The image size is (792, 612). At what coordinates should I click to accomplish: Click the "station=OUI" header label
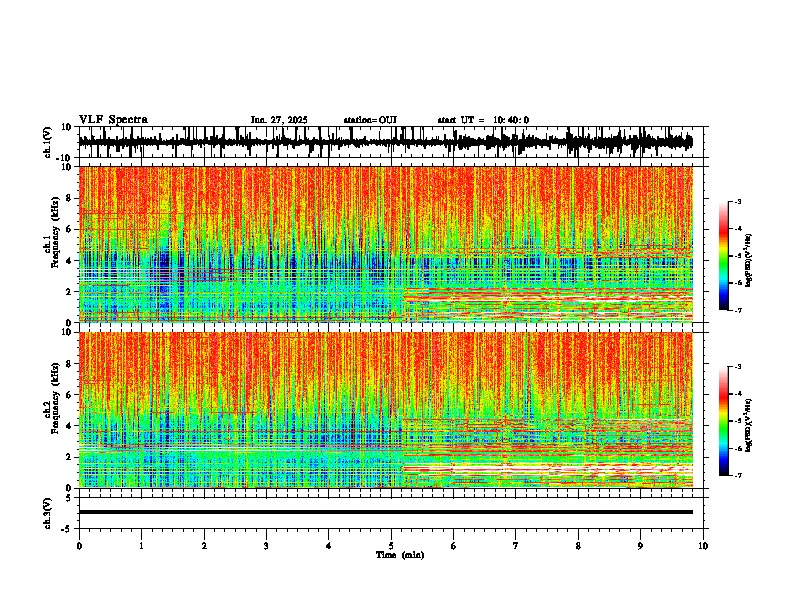click(370, 120)
